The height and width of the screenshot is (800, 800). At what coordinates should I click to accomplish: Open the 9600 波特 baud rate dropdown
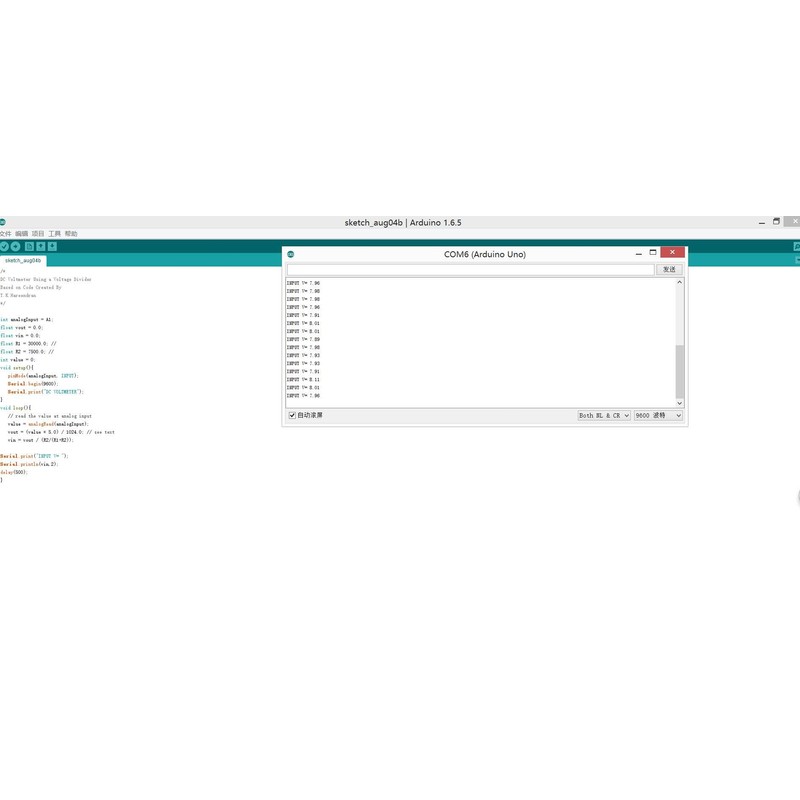[x=658, y=416]
